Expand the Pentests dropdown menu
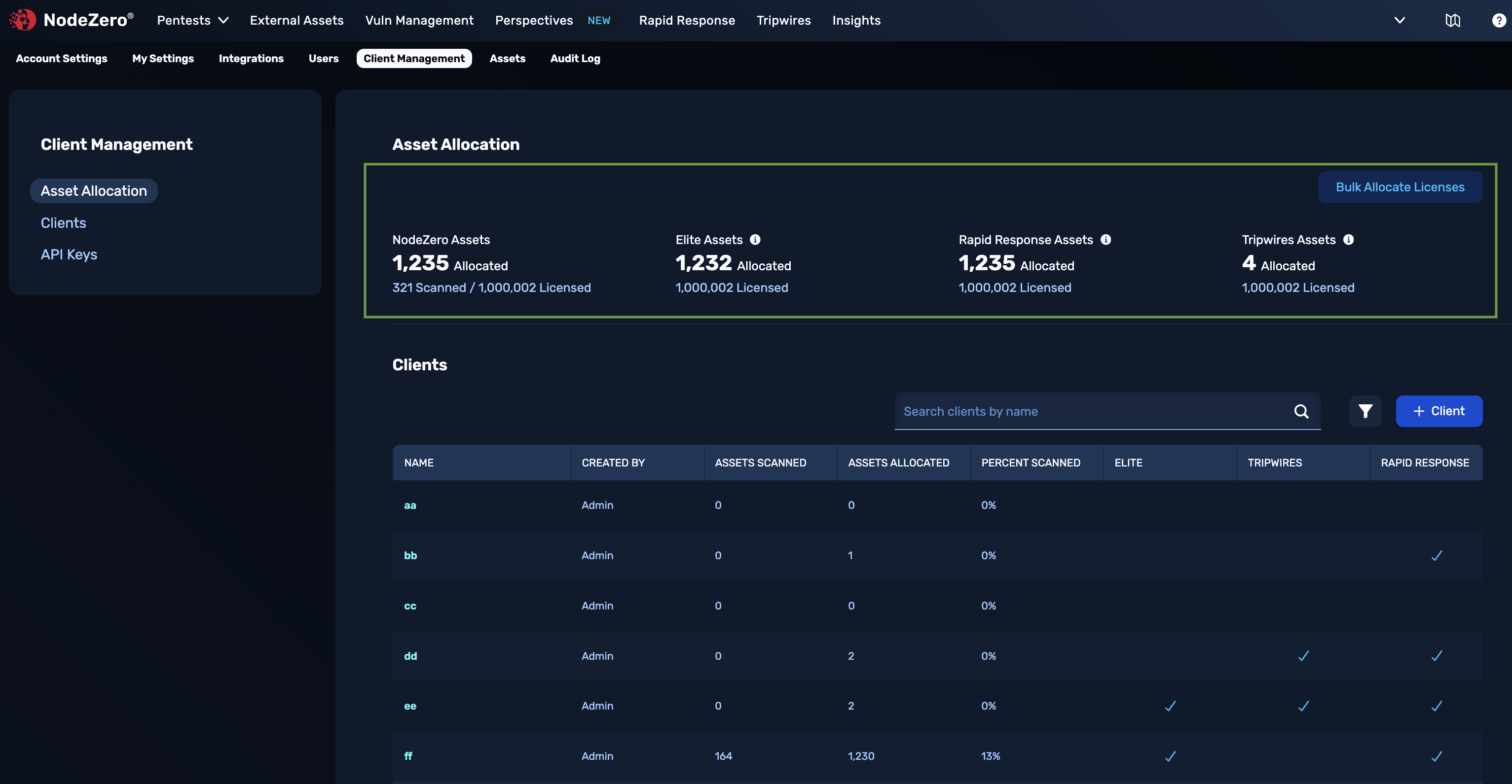The height and width of the screenshot is (784, 1512). (192, 21)
